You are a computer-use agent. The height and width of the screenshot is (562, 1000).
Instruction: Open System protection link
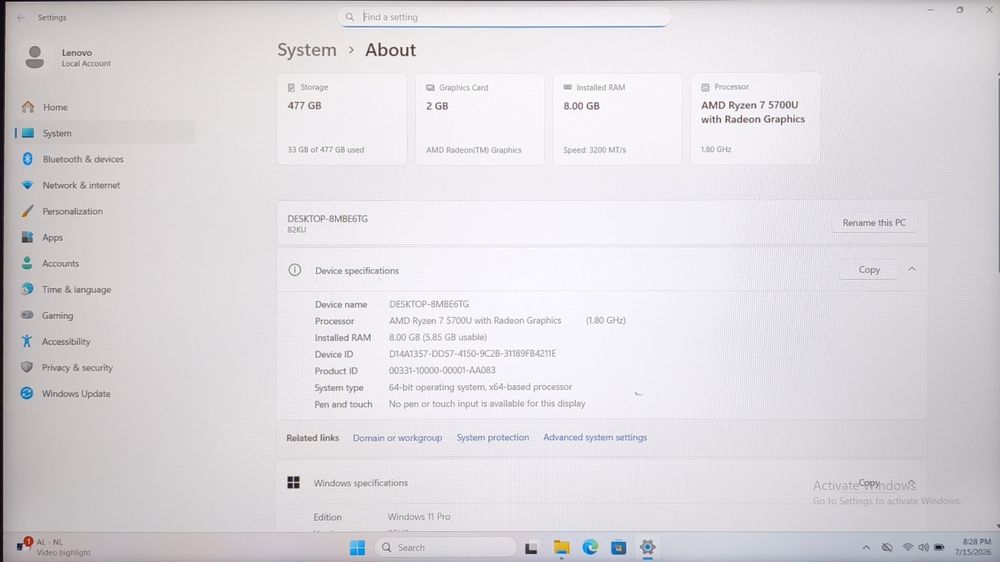point(492,438)
